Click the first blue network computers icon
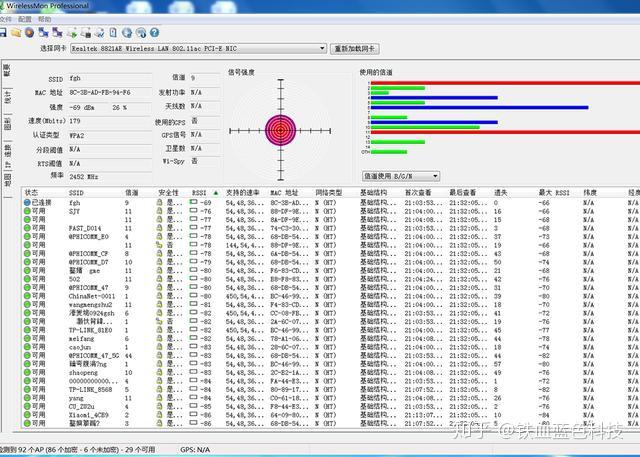 pos(43,33)
